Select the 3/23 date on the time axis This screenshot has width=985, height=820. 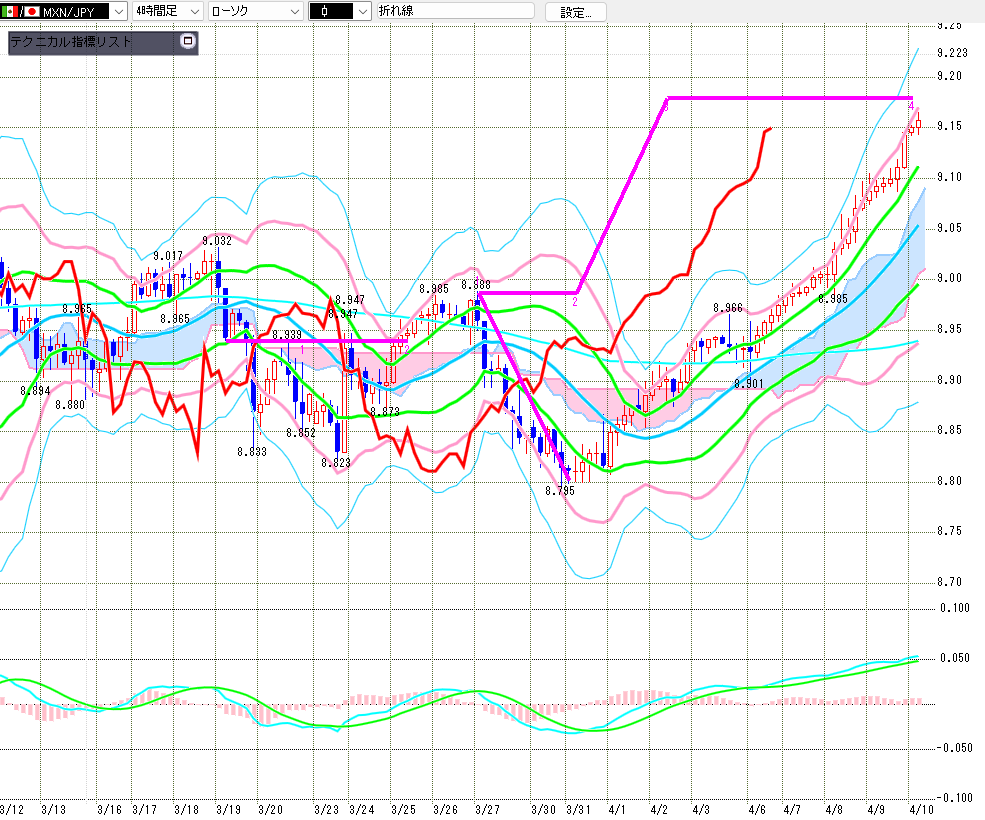(325, 808)
